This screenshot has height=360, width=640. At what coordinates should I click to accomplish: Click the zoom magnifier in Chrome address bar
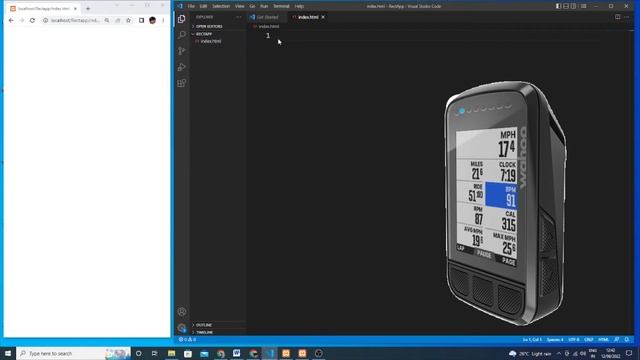click(107, 20)
